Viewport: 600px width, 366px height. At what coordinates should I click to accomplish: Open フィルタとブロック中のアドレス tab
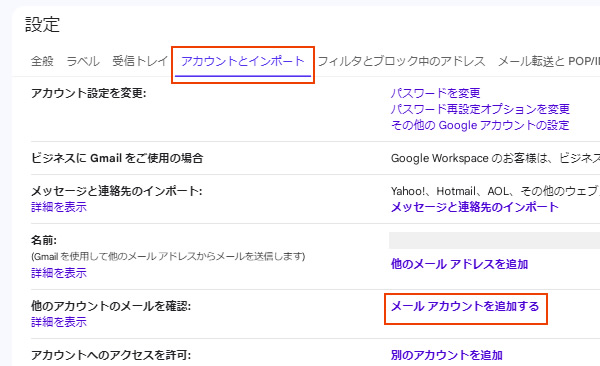point(401,61)
